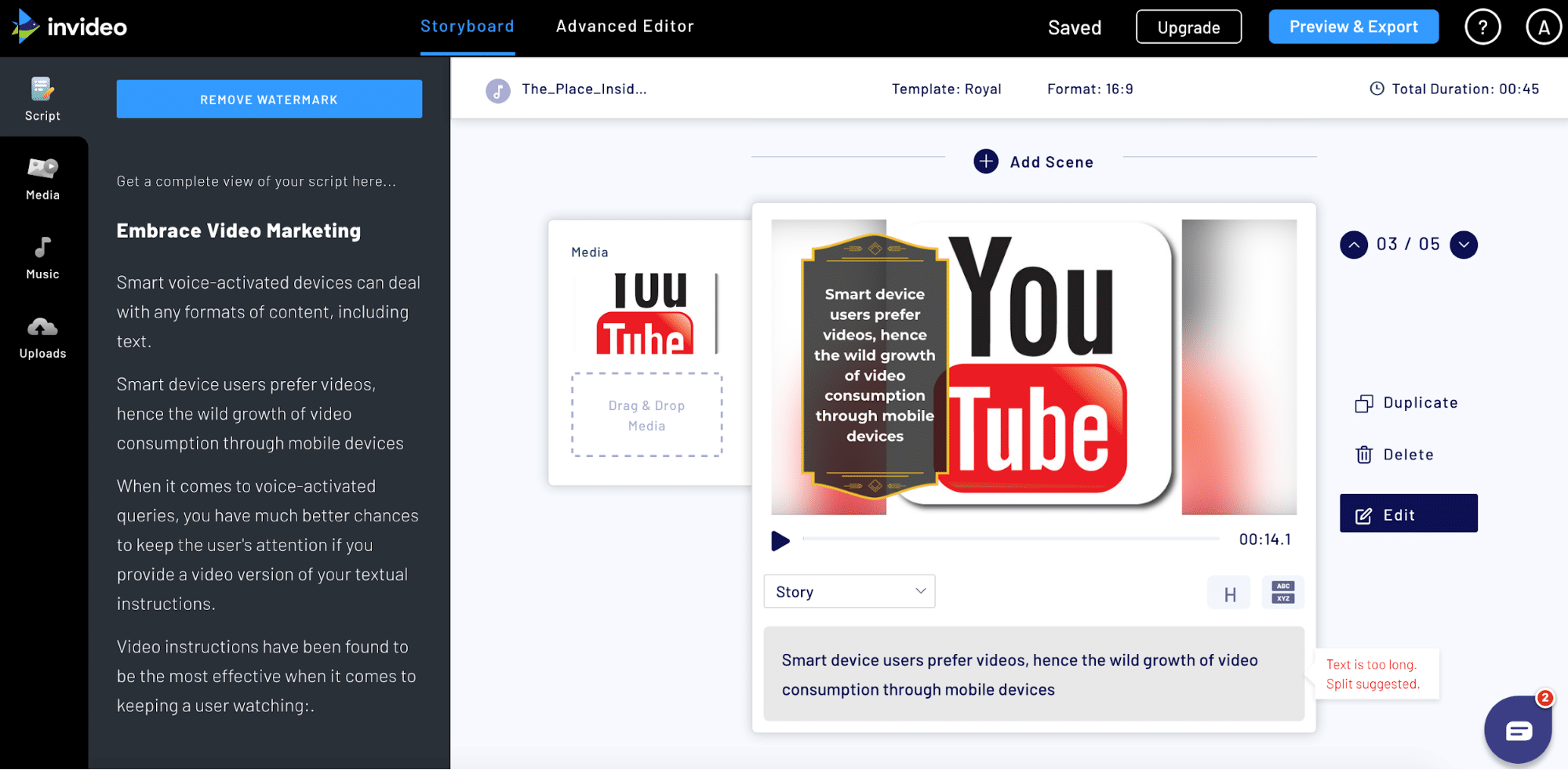This screenshot has height=770, width=1568.
Task: Click the Embrace Video Marketing heading
Action: tap(238, 231)
